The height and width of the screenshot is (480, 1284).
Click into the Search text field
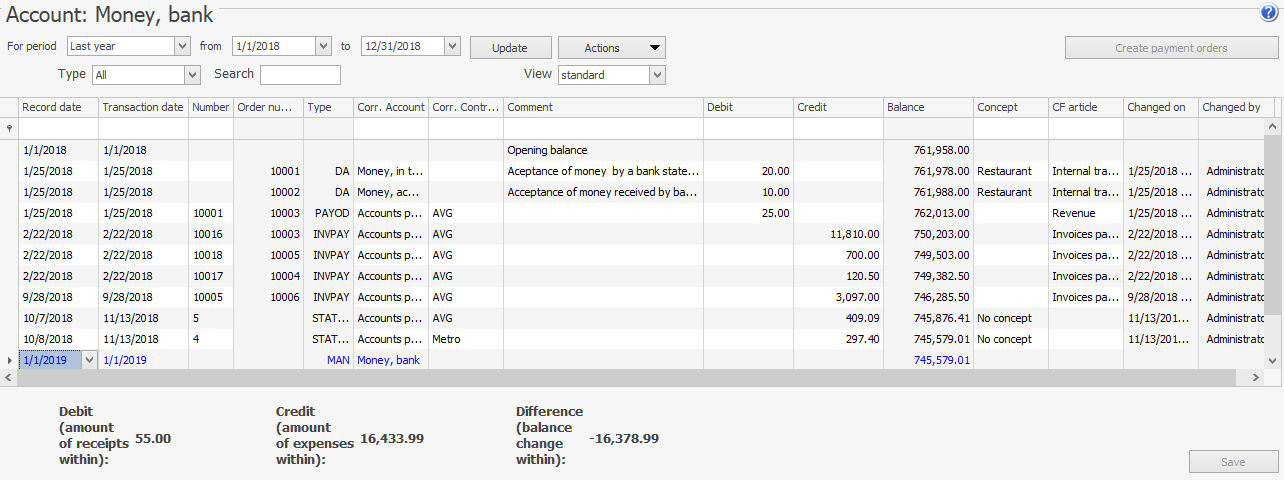[300, 75]
